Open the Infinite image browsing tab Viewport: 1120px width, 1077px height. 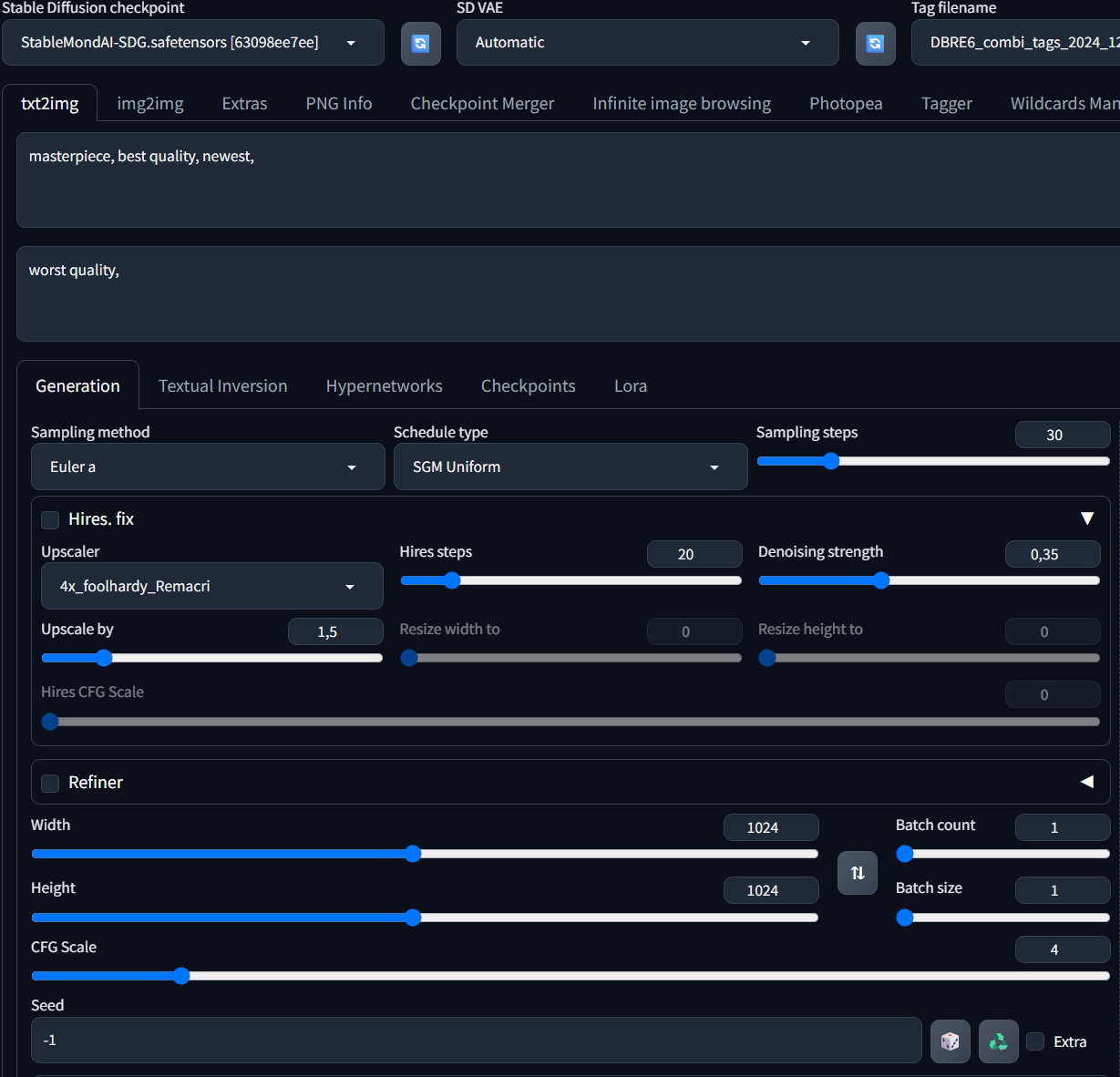(x=682, y=104)
